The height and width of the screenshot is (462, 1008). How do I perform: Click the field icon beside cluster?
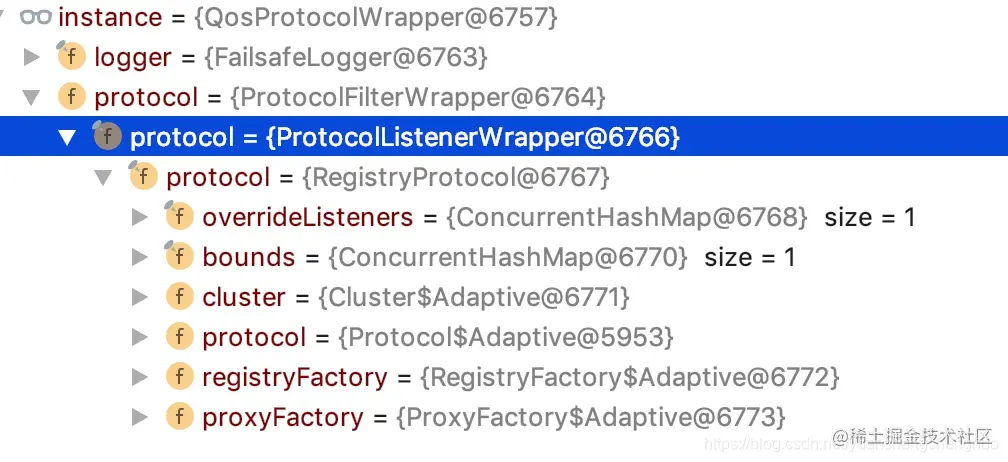point(179,297)
